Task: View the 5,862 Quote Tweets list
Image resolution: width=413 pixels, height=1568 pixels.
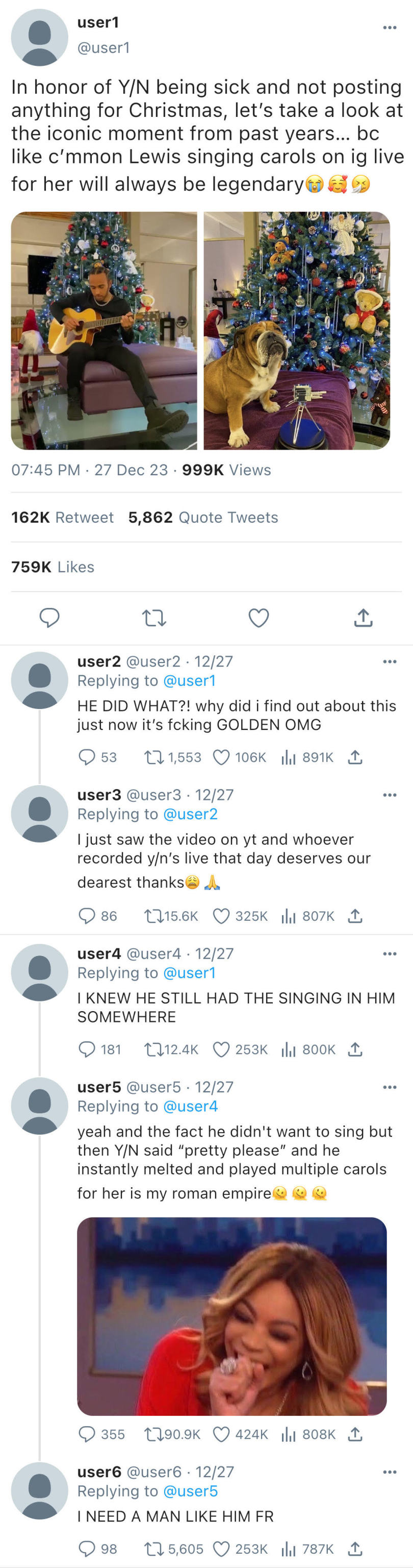Action: [x=203, y=518]
